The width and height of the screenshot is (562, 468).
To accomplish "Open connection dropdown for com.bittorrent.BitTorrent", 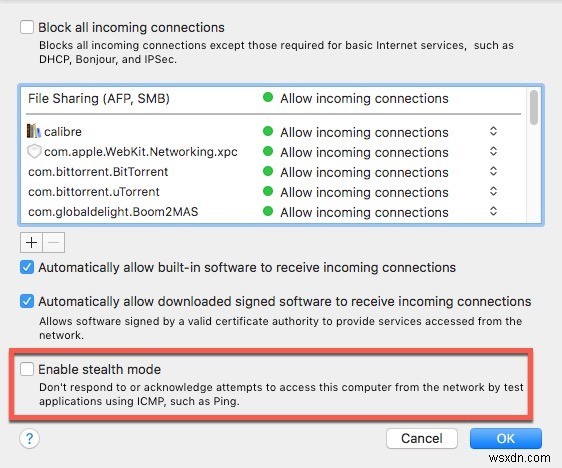I will point(493,171).
